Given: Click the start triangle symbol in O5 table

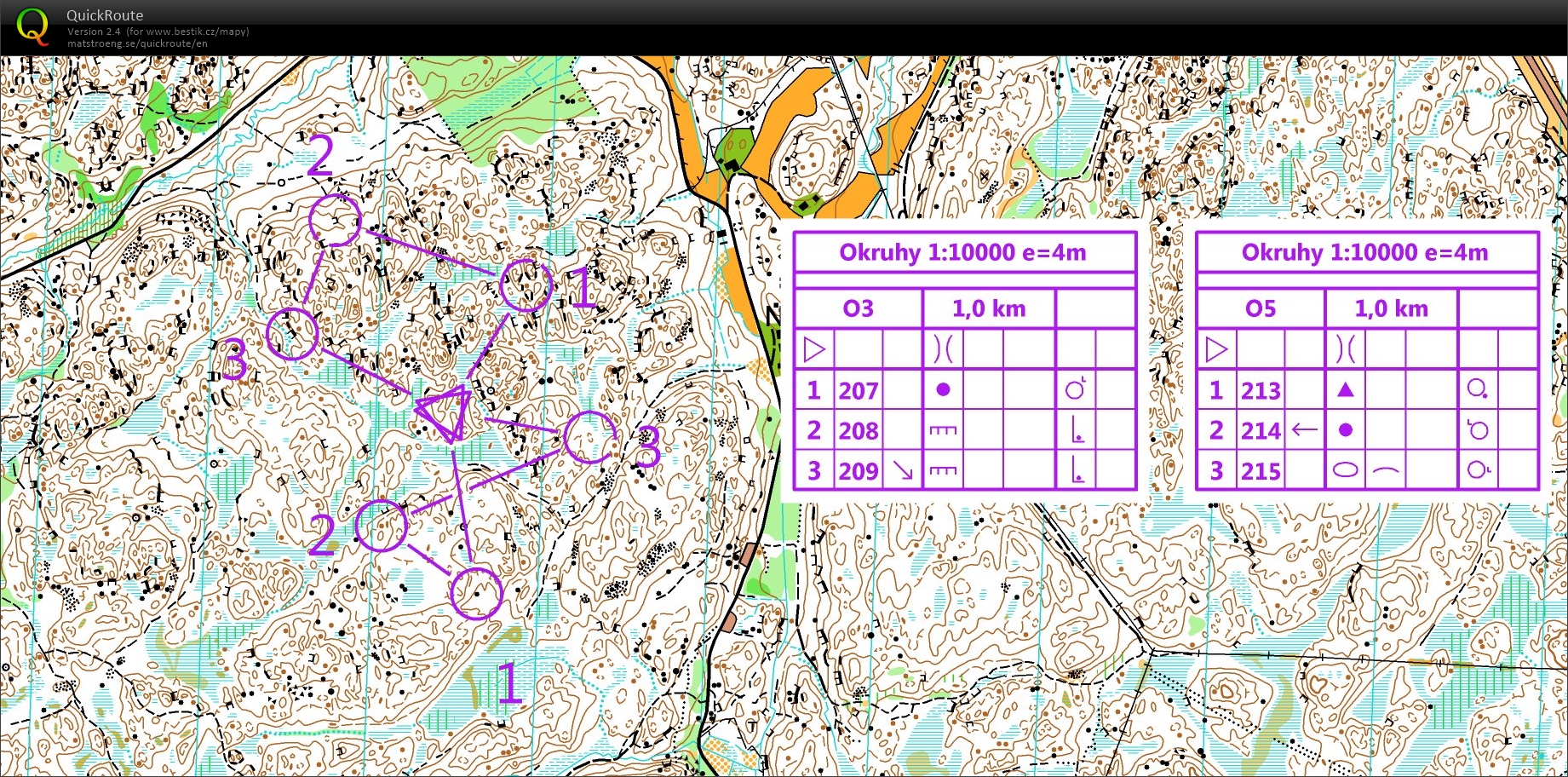Looking at the screenshot, I should (1216, 349).
